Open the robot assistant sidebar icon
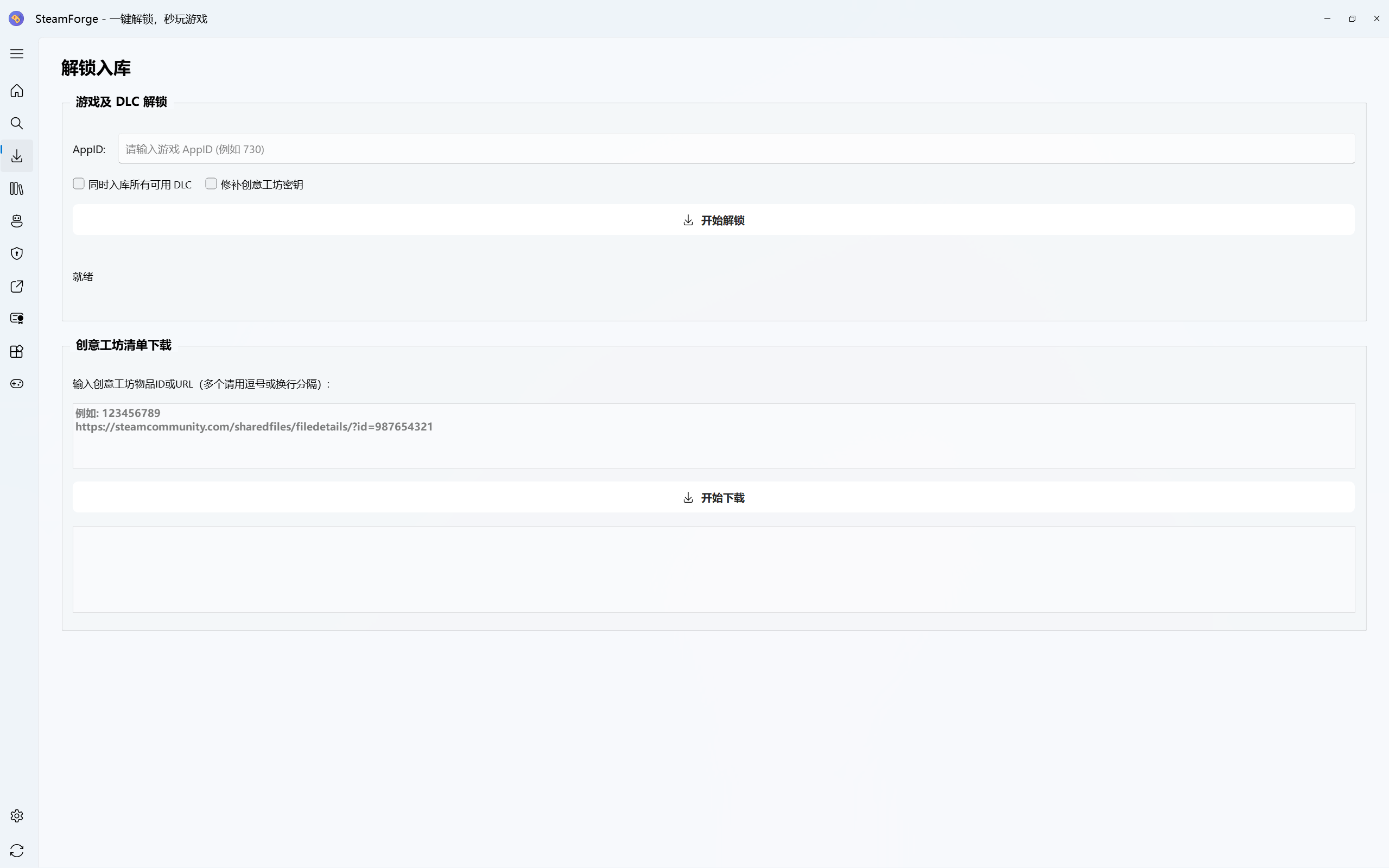1389x868 pixels. (17, 221)
